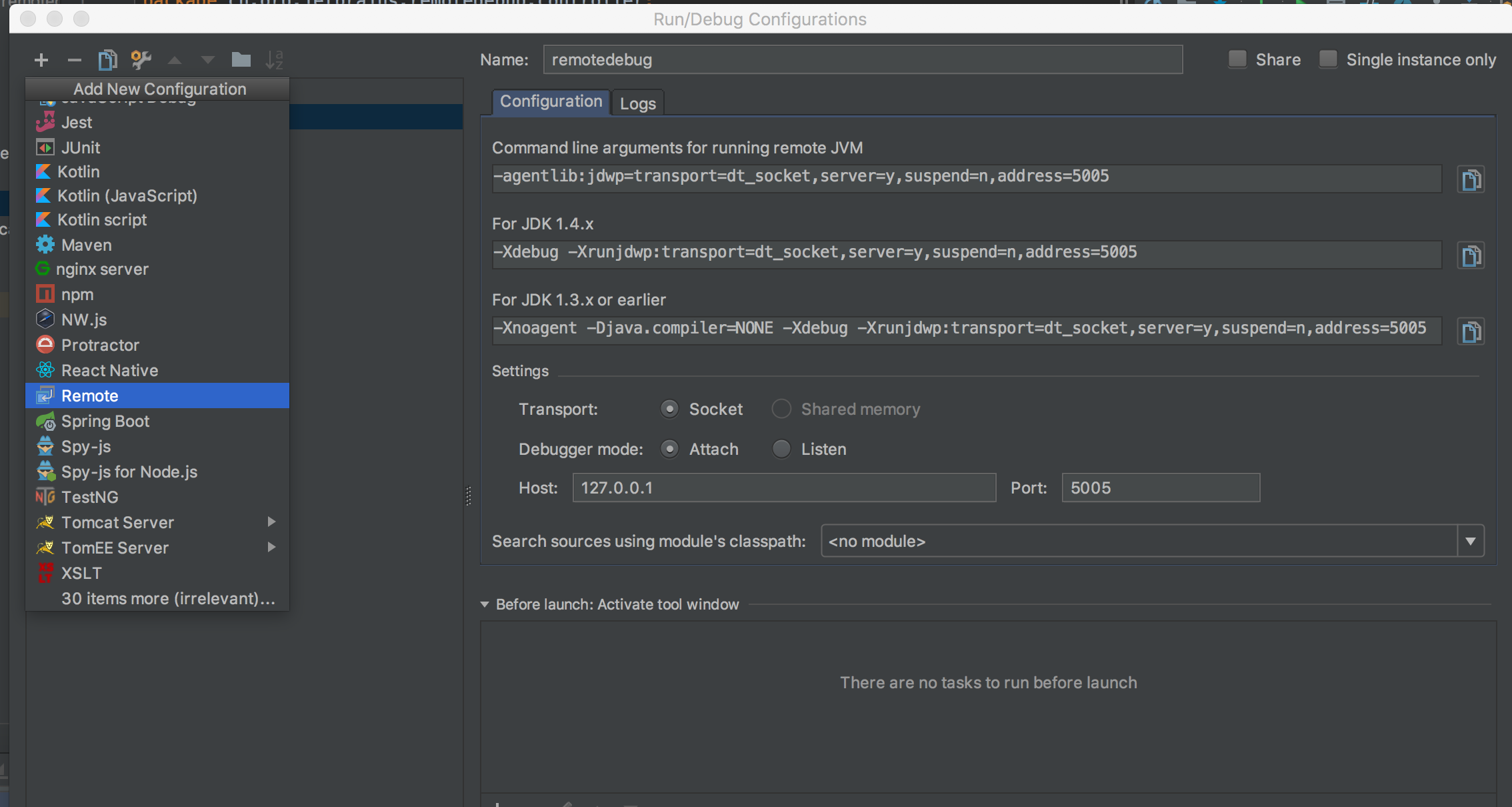Show 30 items more (irrelevant)
This screenshot has width=1512, height=807.
point(168,598)
